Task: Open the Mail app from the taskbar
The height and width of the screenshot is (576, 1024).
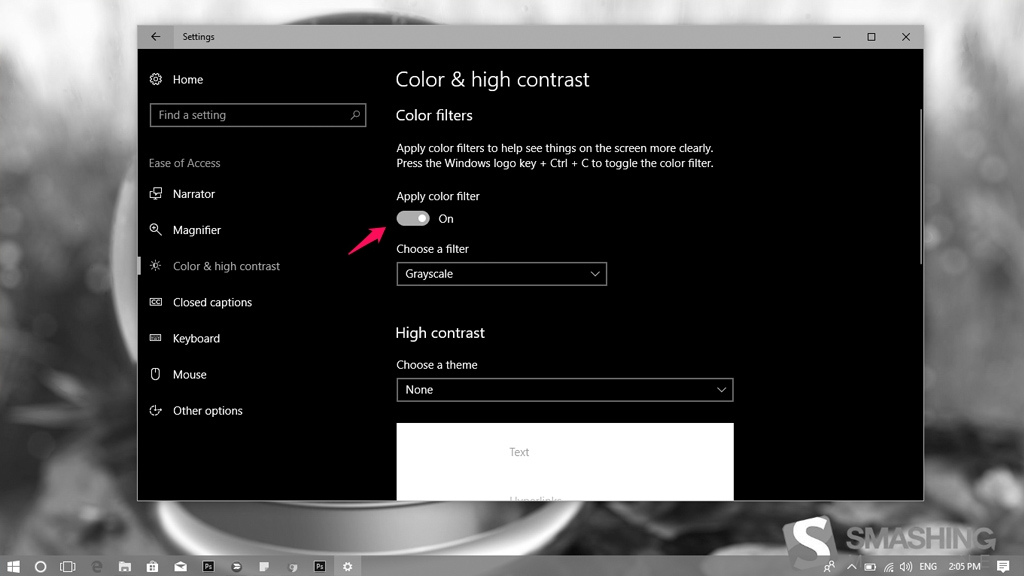Action: tap(180, 566)
